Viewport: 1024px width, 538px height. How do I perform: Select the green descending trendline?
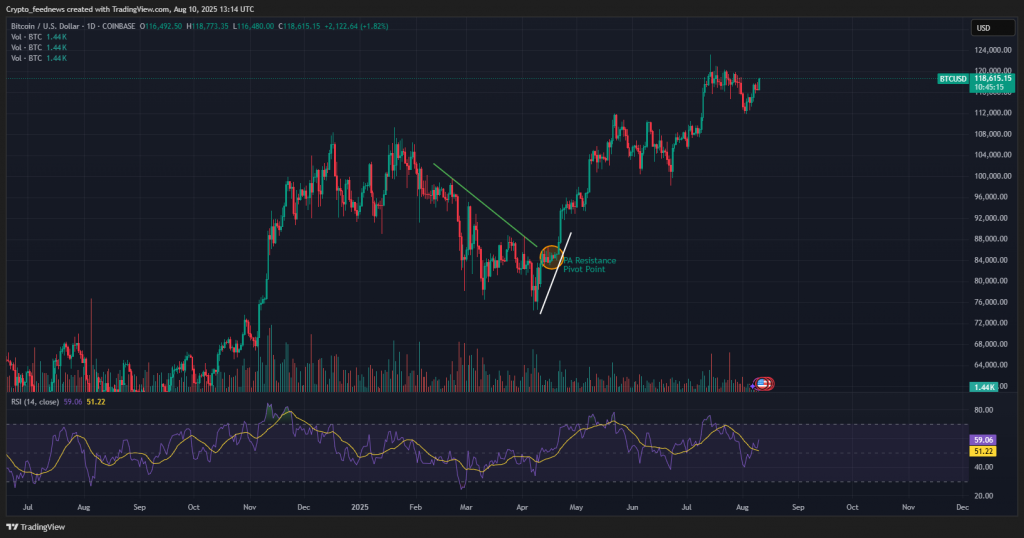pos(485,204)
